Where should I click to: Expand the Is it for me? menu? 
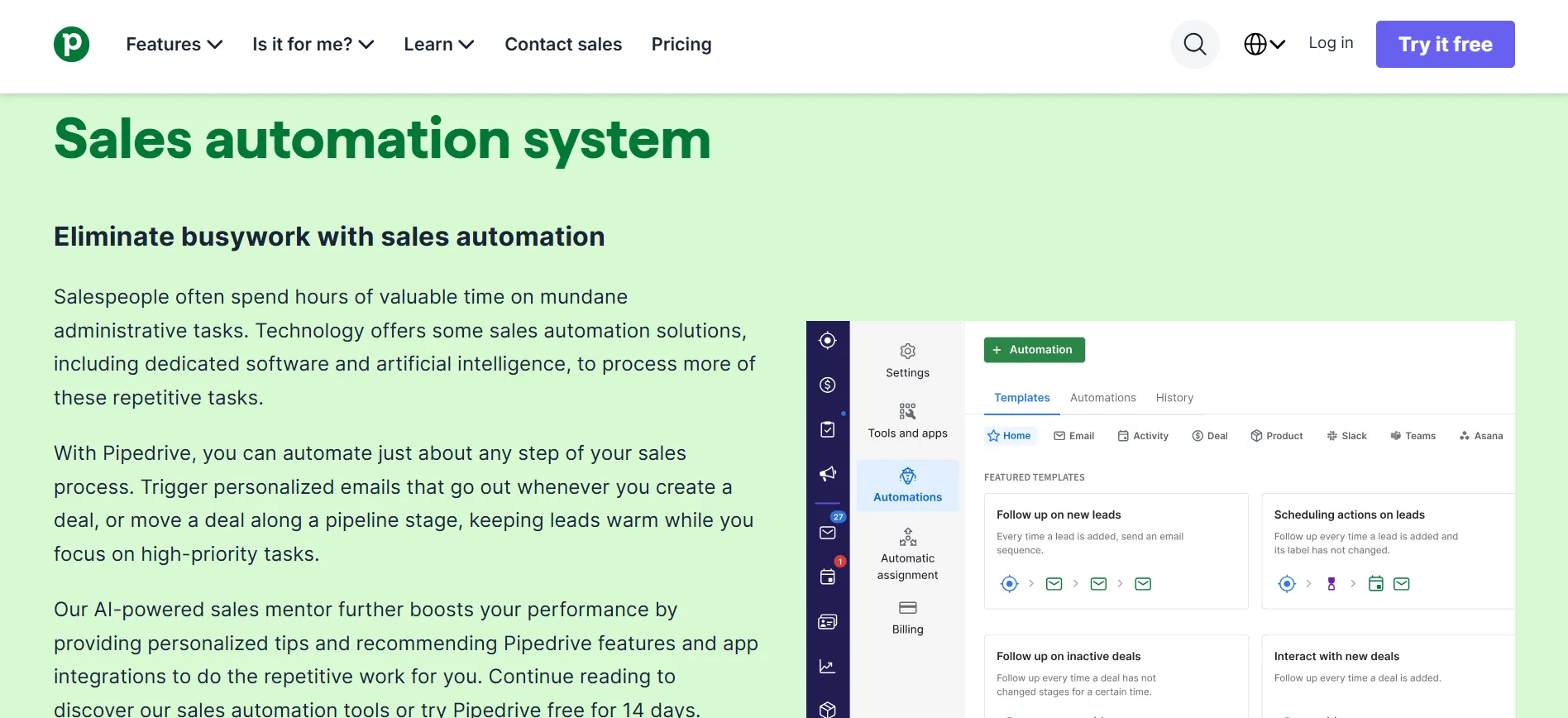pos(313,44)
